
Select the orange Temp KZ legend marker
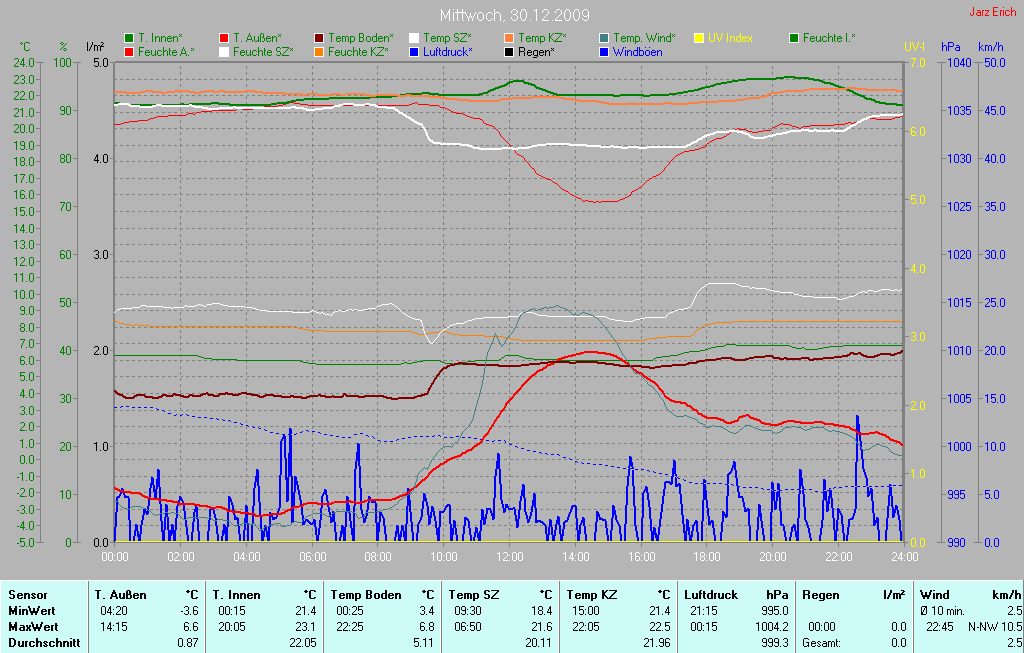pos(510,38)
